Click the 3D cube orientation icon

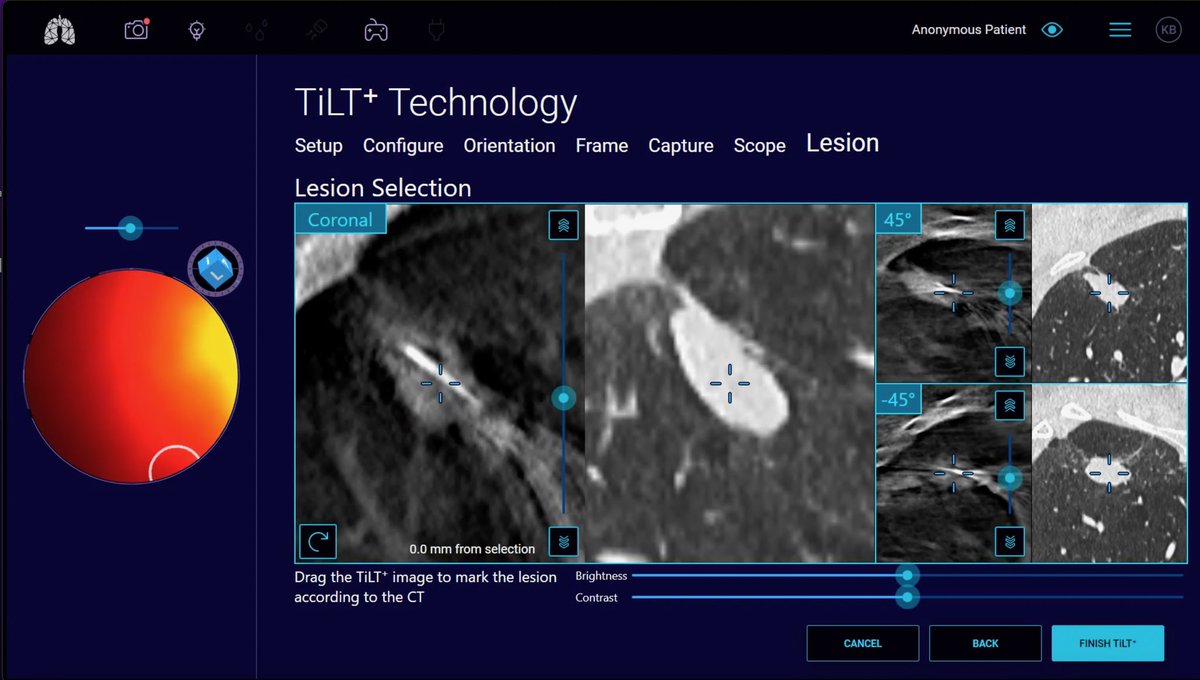pos(215,269)
